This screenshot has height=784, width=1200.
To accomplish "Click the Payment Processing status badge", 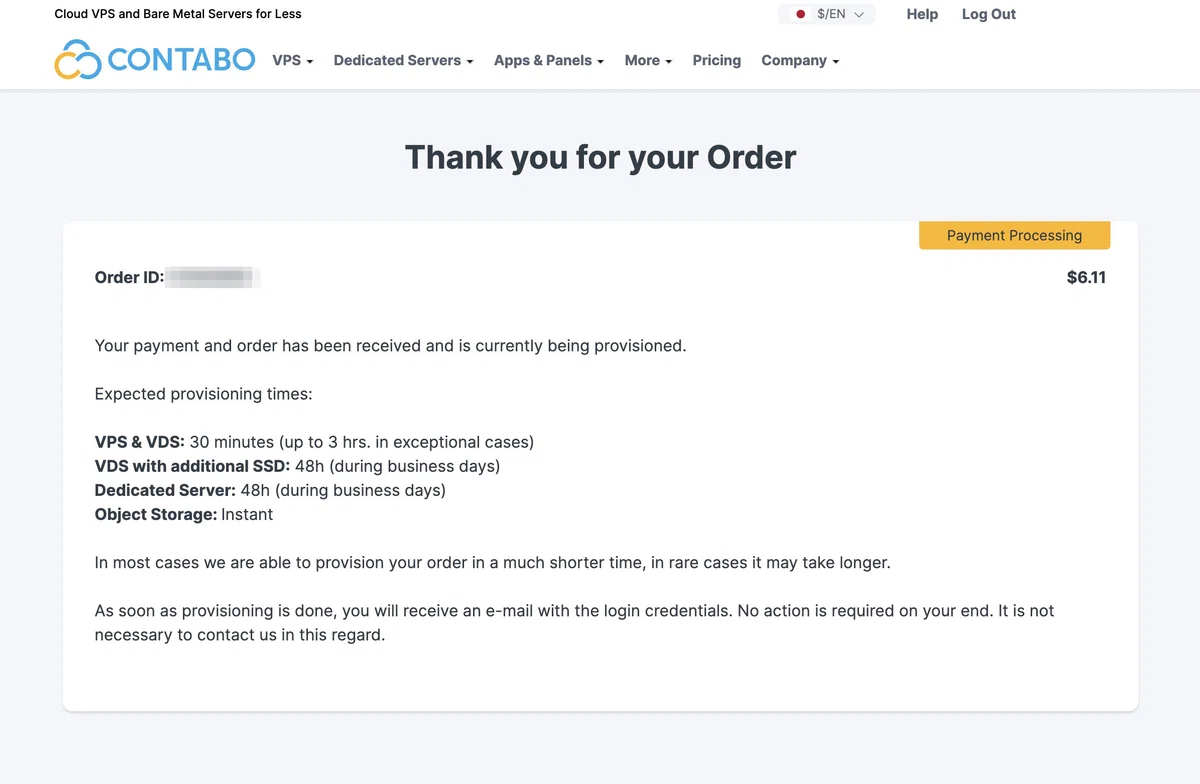I will pyautogui.click(x=1015, y=235).
